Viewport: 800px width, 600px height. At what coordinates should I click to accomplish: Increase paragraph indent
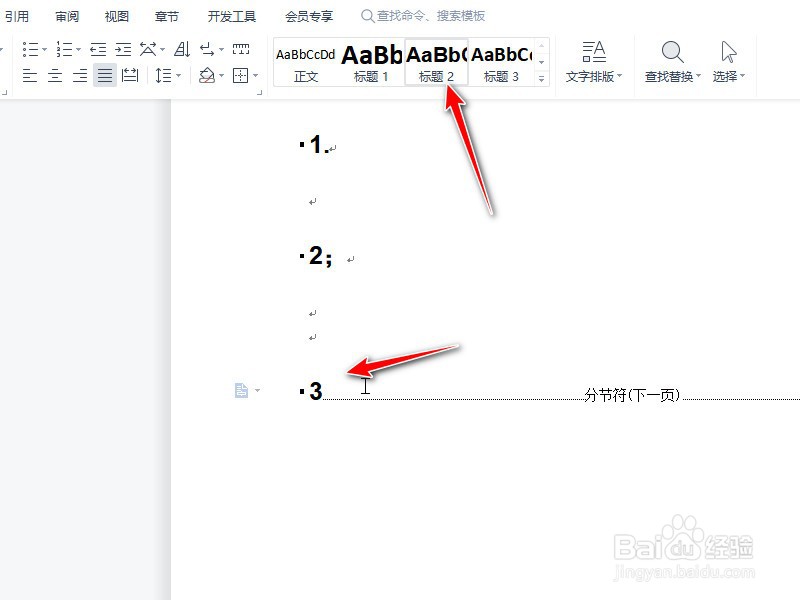(x=123, y=49)
